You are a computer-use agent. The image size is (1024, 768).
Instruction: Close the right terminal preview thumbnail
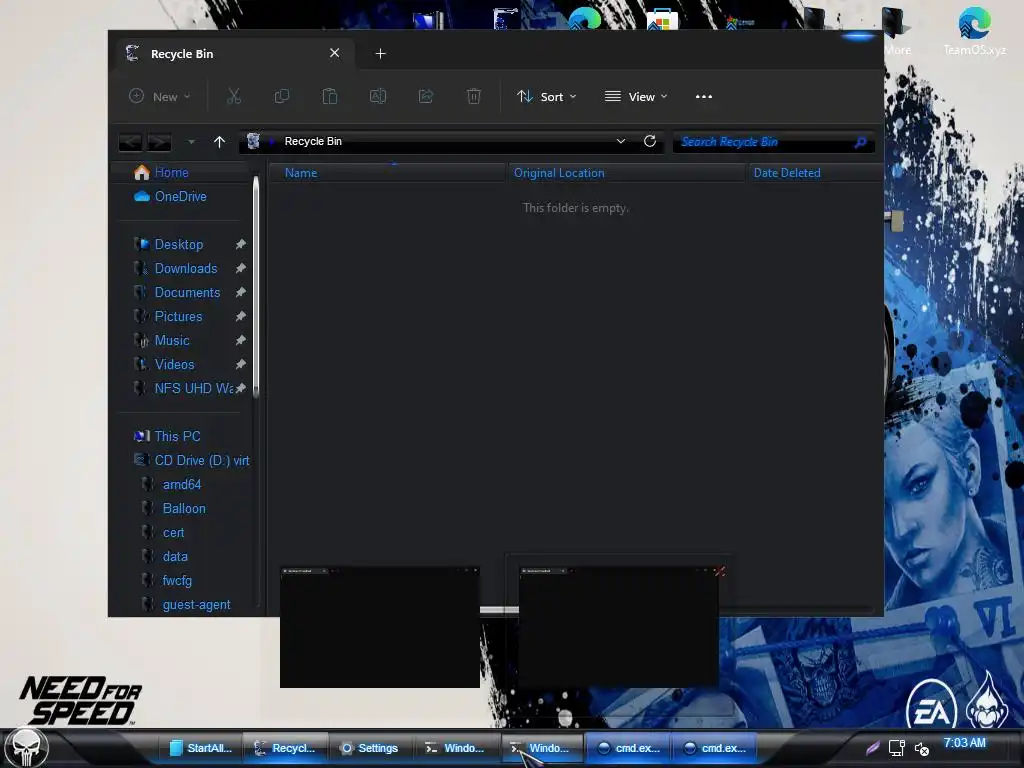[x=719, y=571]
